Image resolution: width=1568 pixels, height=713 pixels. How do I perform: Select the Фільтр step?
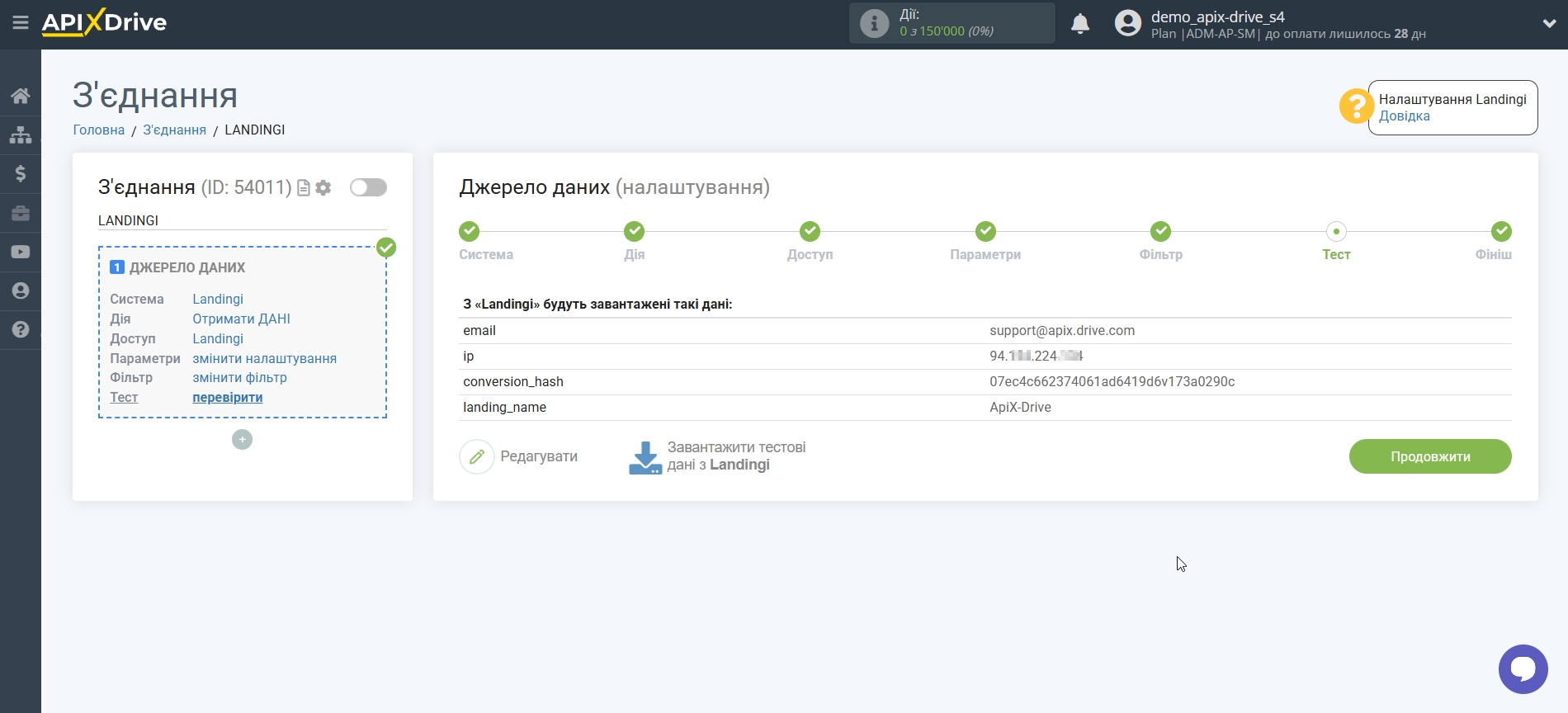tap(1161, 231)
